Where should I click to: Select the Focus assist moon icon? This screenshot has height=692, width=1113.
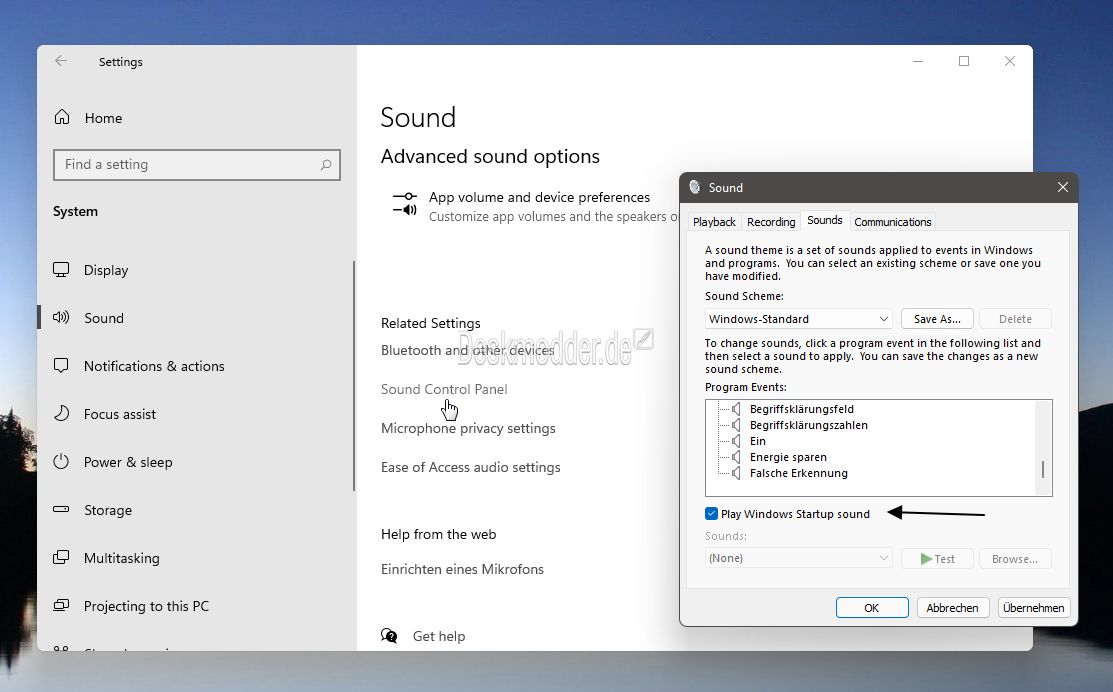[62, 413]
